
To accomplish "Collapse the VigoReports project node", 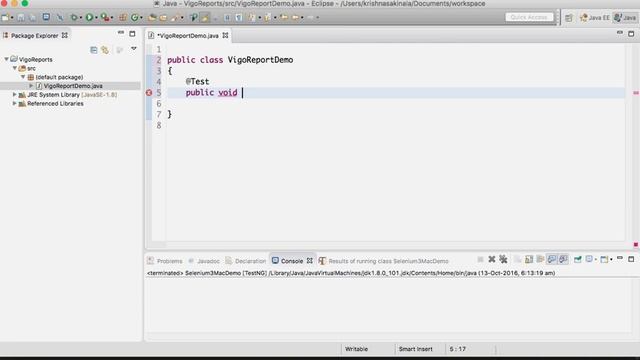I will click(7, 59).
